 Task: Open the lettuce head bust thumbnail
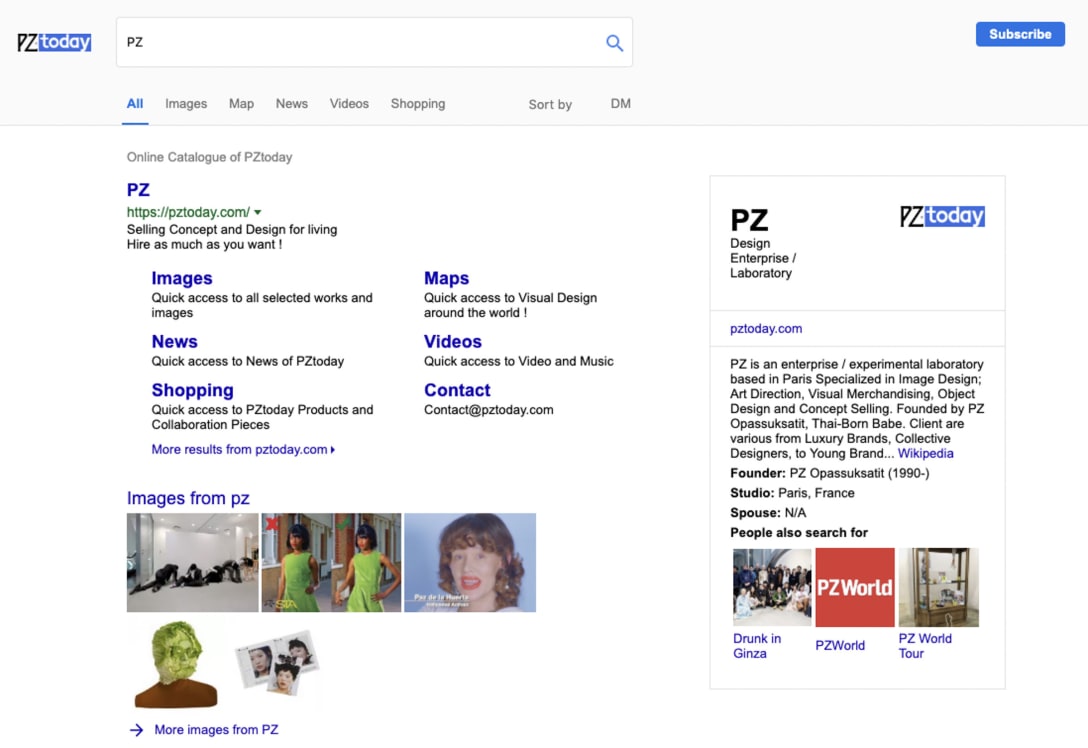(176, 664)
